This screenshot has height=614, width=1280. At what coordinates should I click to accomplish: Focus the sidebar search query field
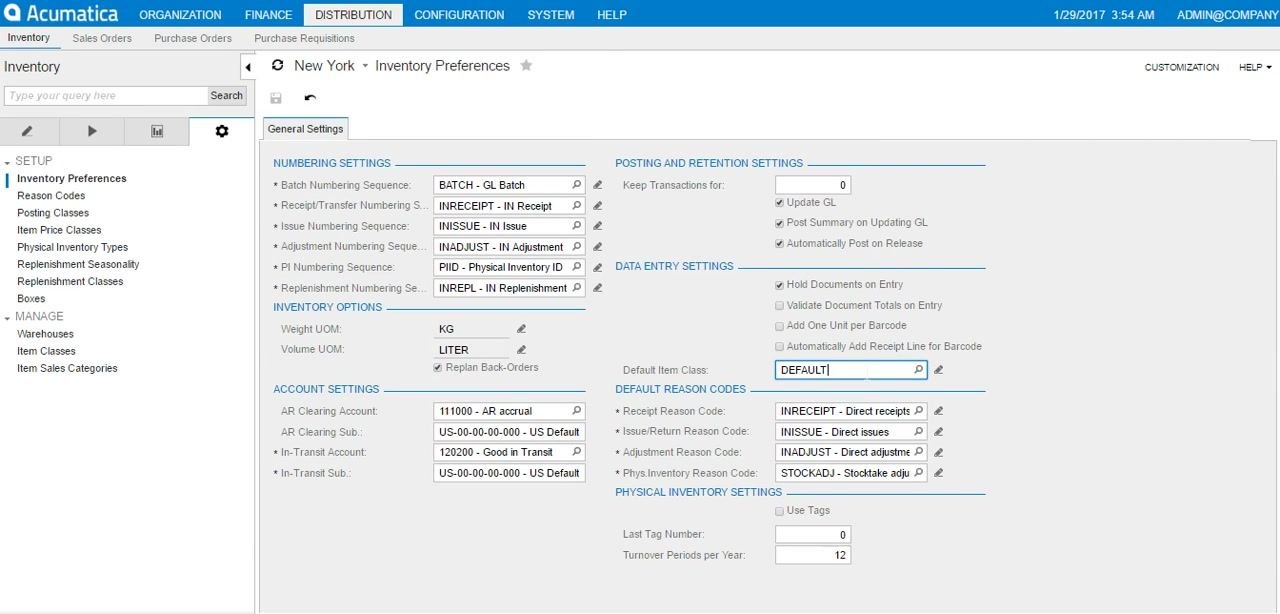coord(106,96)
